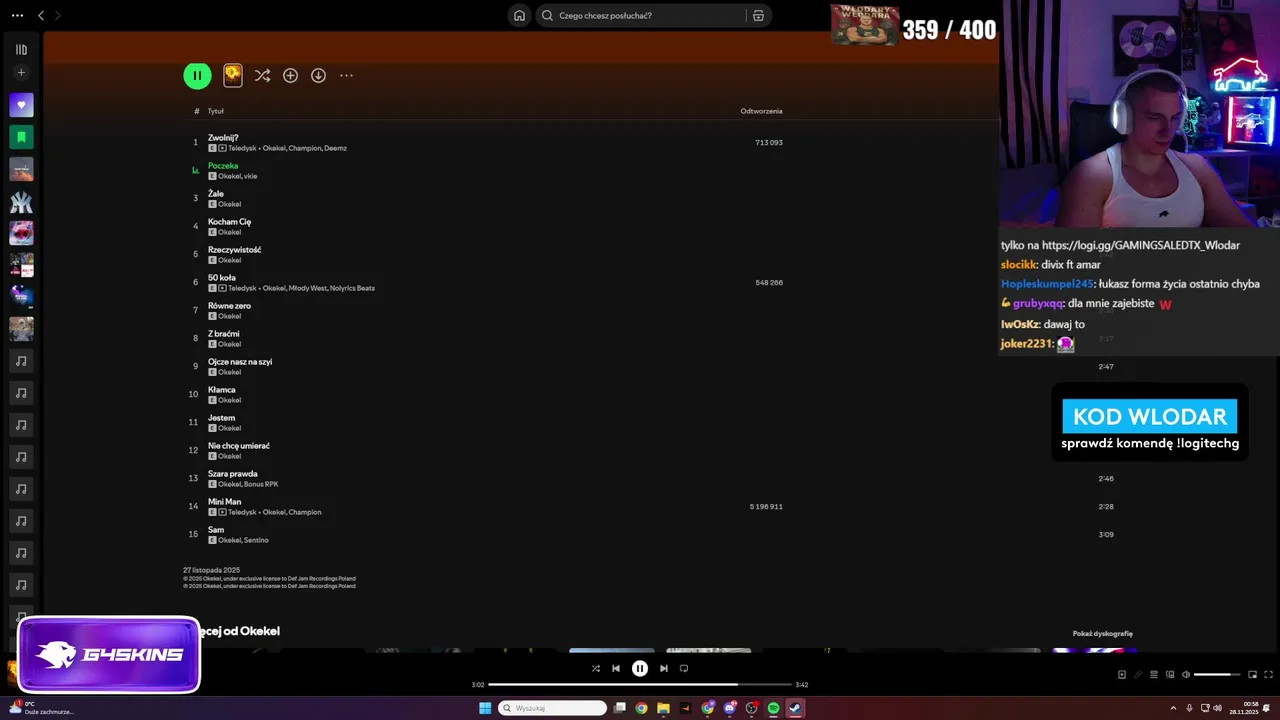
Task: Open the Spotify three-dot app menu
Action: pos(17,15)
